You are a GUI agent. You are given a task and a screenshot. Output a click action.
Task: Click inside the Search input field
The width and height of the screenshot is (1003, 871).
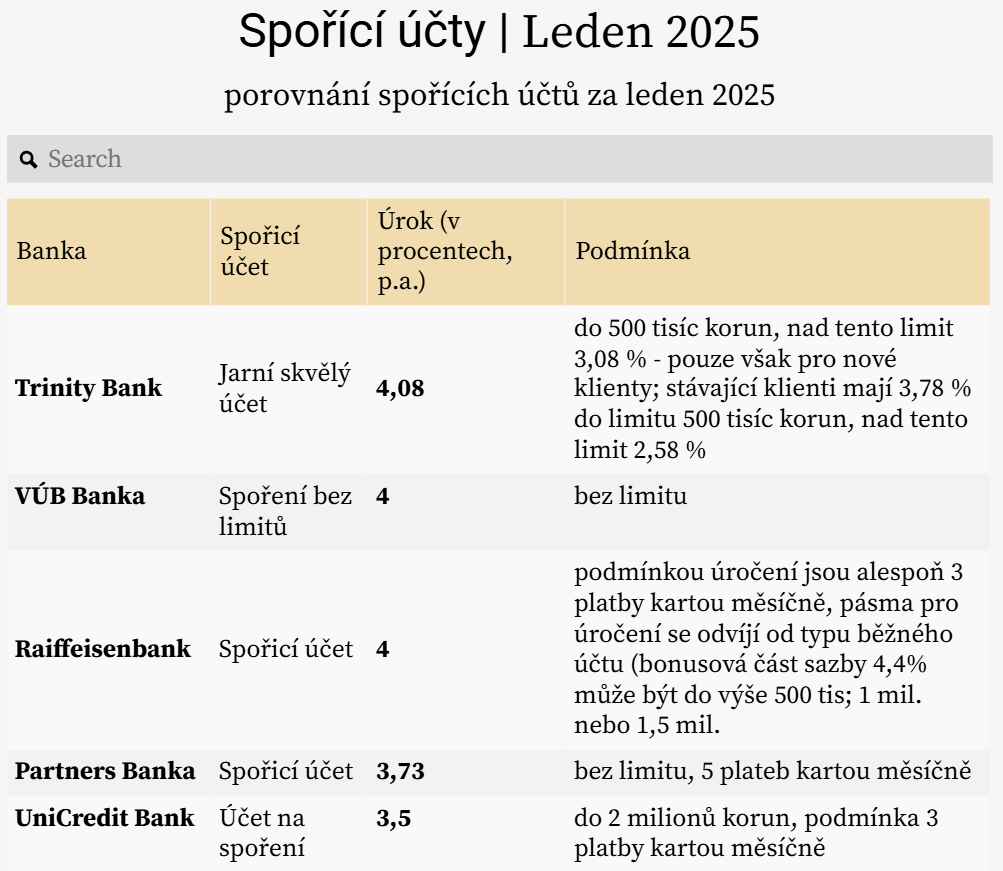(200, 159)
